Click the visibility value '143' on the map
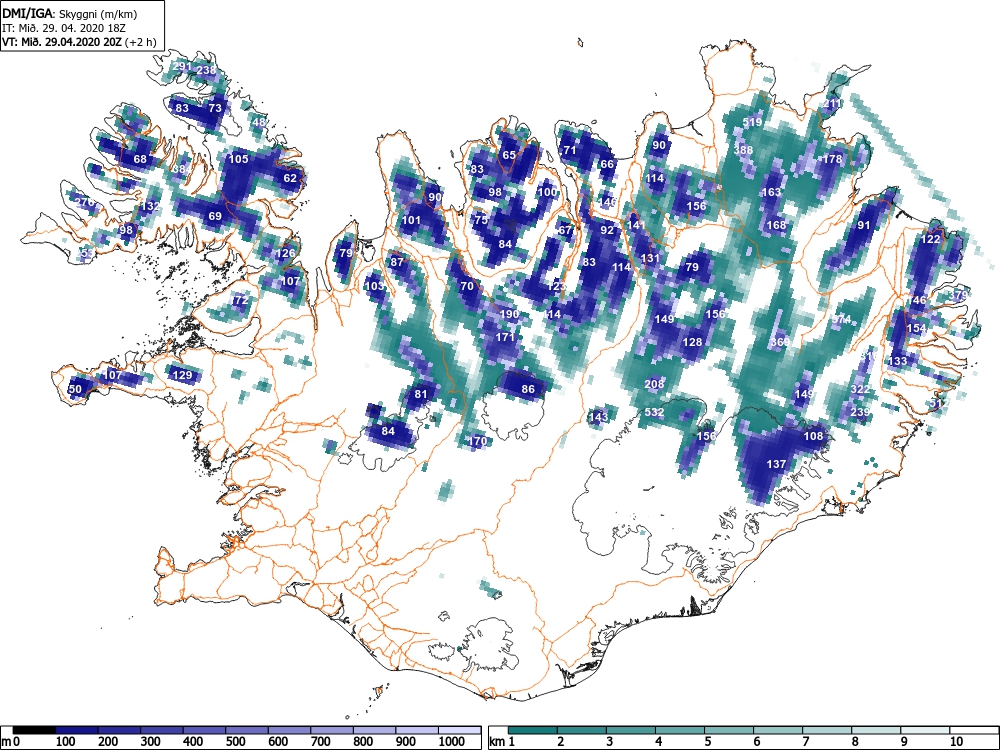 pos(598,417)
